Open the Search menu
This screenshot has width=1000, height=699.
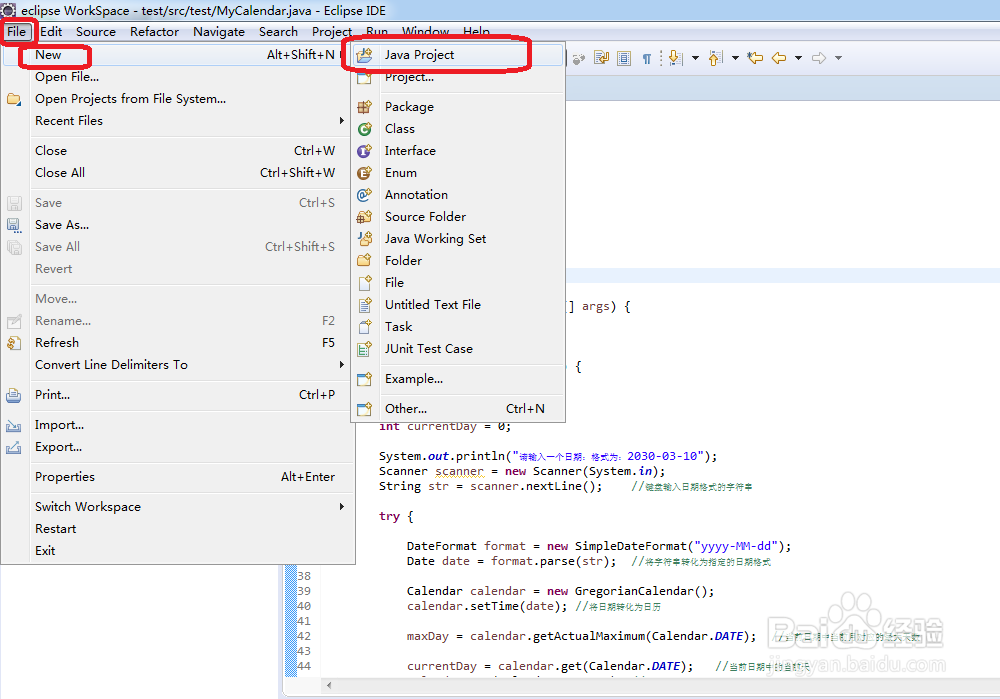278,32
